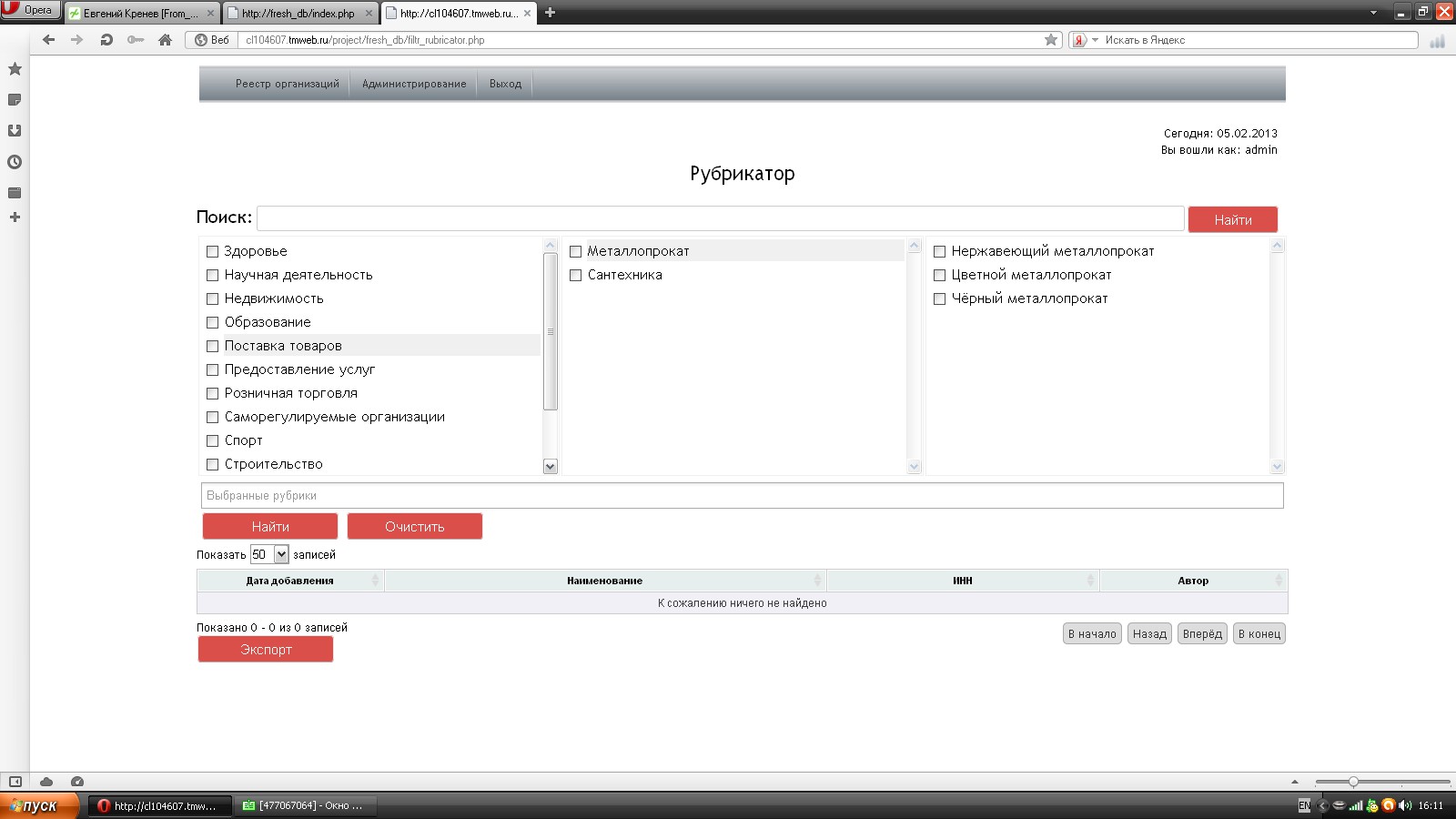Bookmark page with address bar star

[x=1051, y=40]
